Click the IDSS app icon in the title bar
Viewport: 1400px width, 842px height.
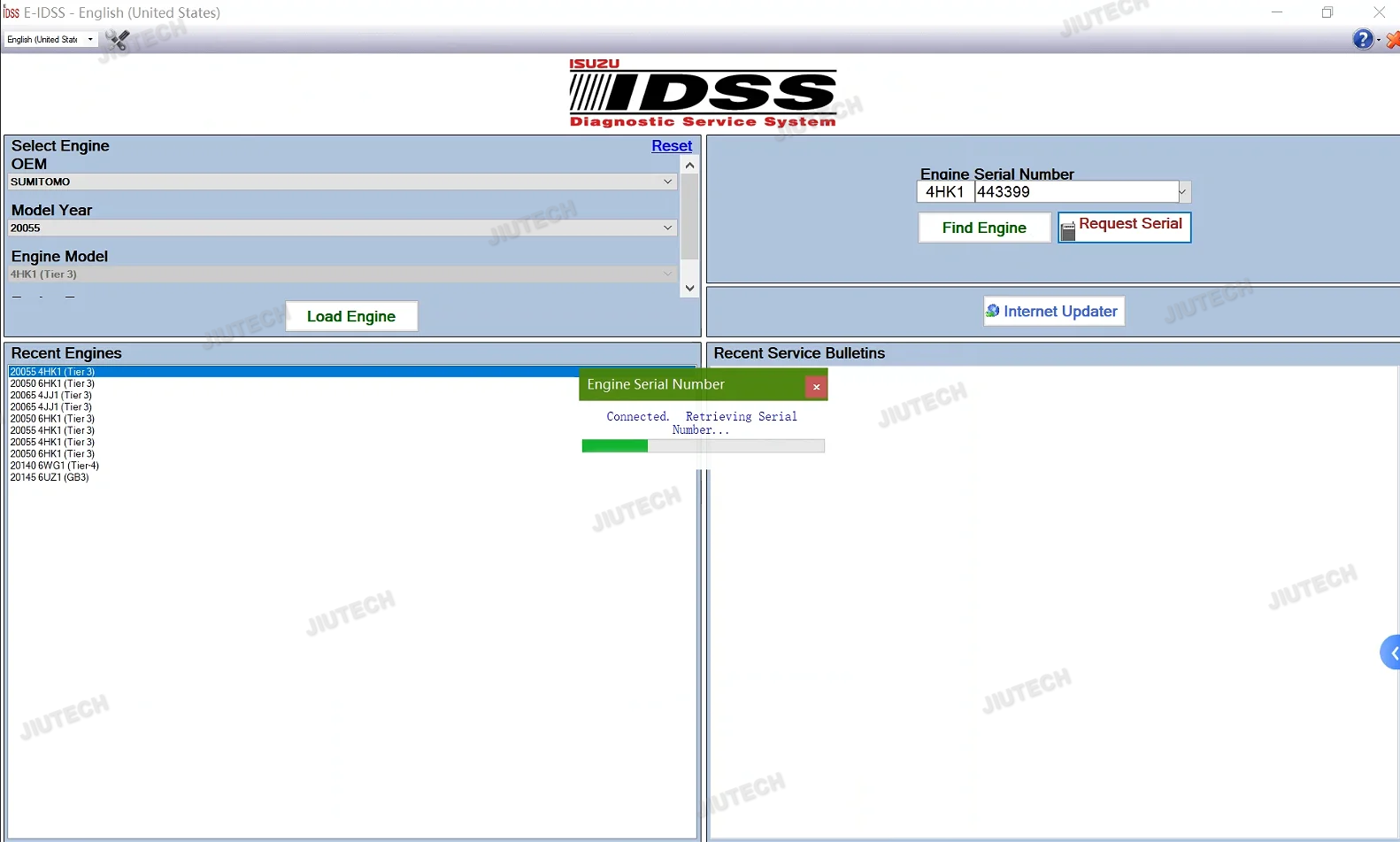click(11, 12)
